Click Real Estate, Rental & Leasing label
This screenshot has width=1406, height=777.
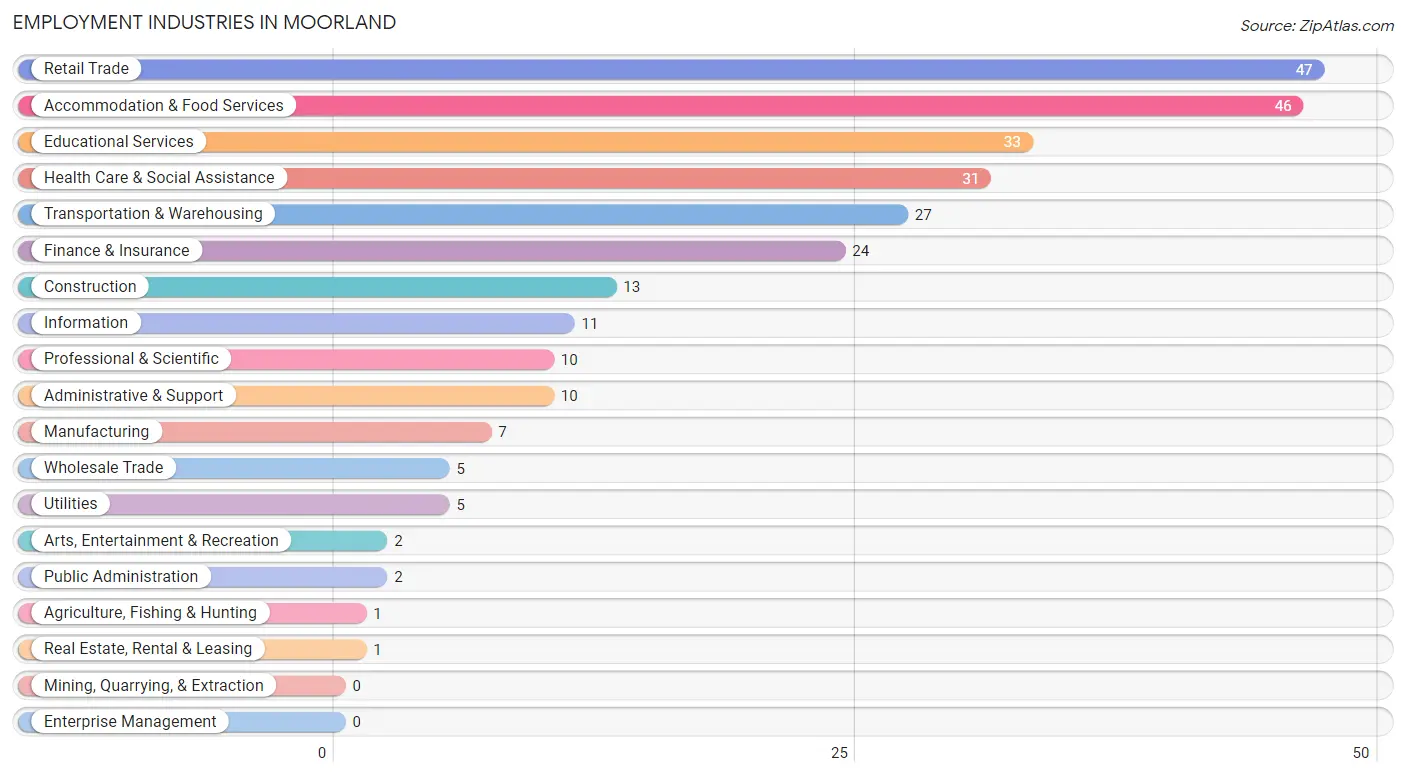[148, 649]
